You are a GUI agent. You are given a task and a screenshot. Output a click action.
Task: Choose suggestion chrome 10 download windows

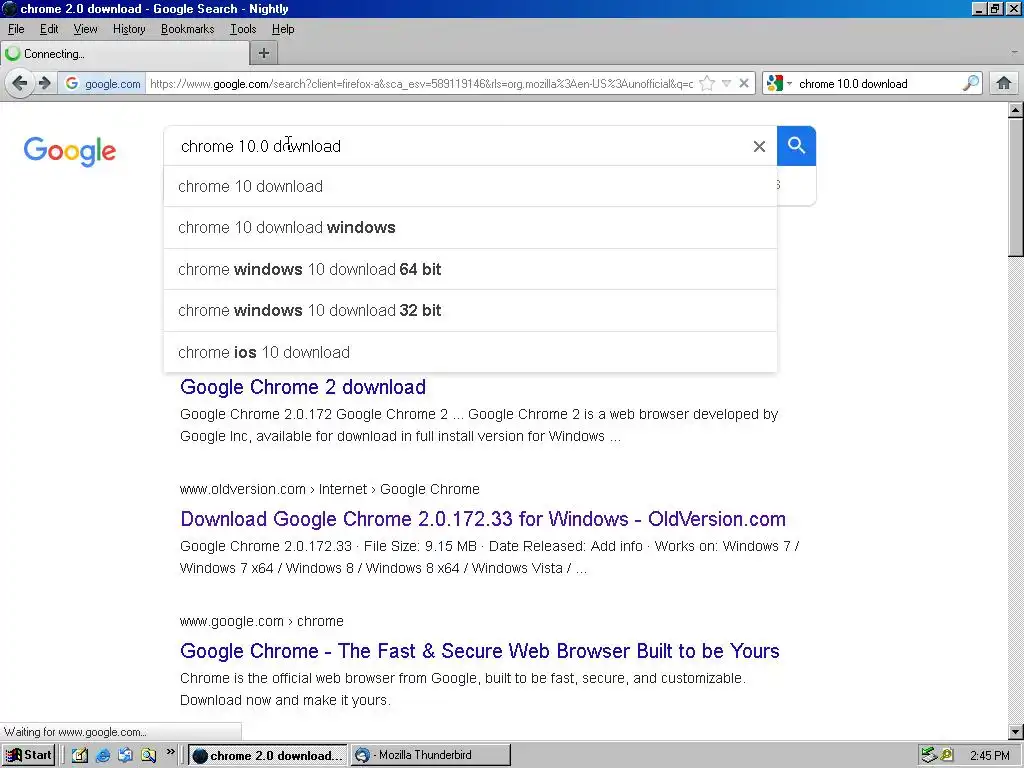tap(470, 227)
